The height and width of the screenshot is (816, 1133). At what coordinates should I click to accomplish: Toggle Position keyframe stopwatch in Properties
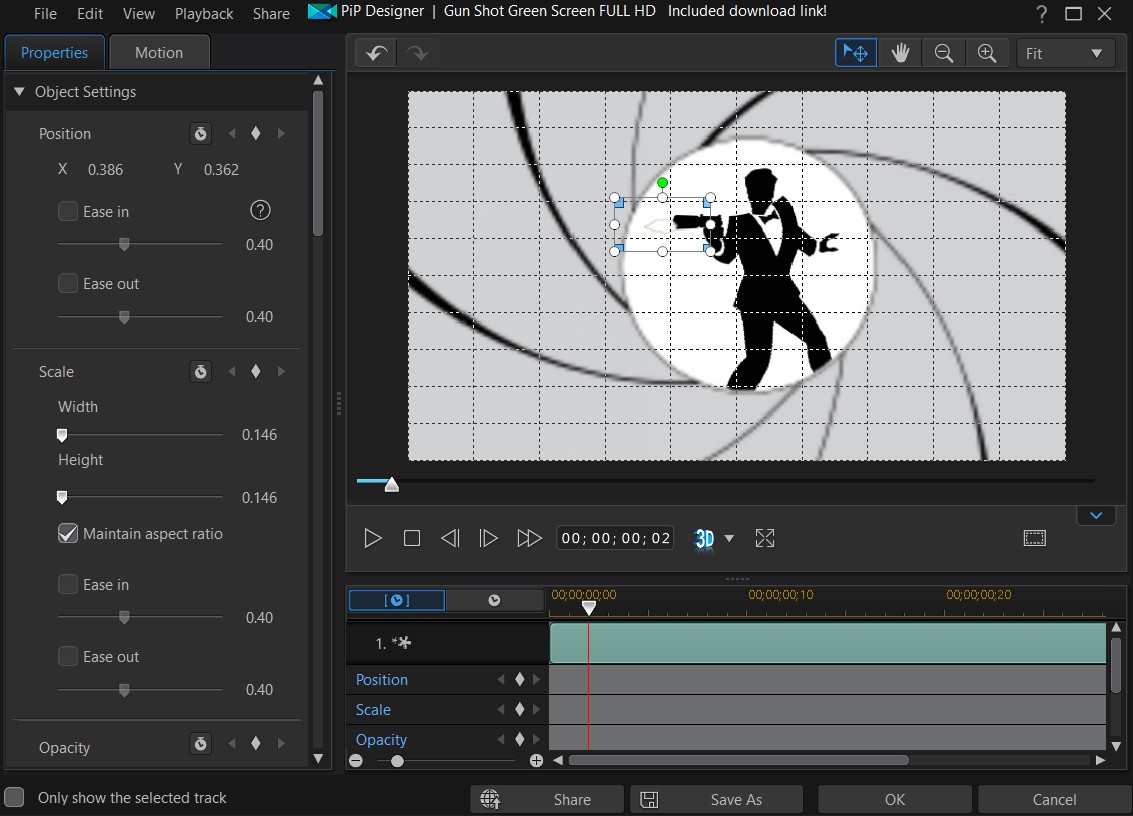pos(201,134)
